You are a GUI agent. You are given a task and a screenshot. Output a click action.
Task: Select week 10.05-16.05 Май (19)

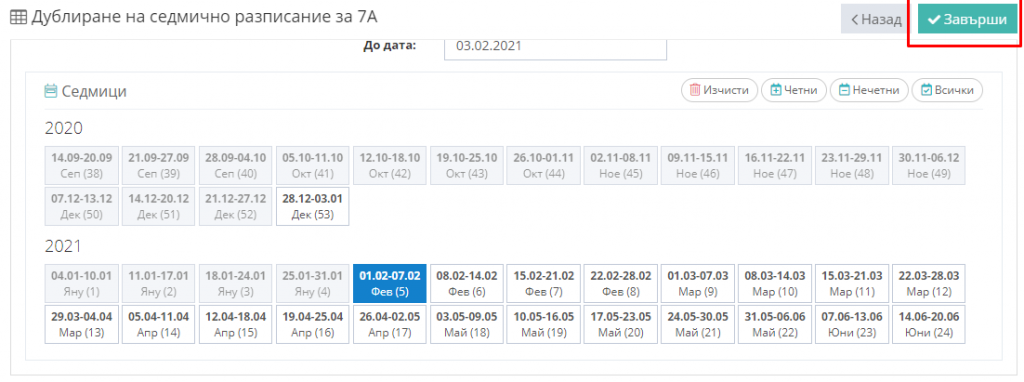543,324
